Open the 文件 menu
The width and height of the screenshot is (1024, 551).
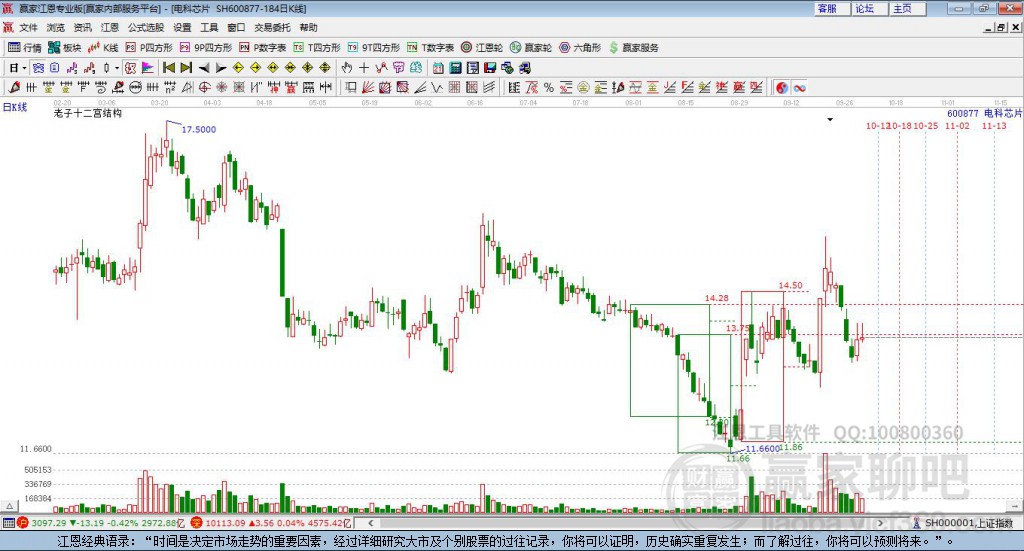[x=28, y=27]
